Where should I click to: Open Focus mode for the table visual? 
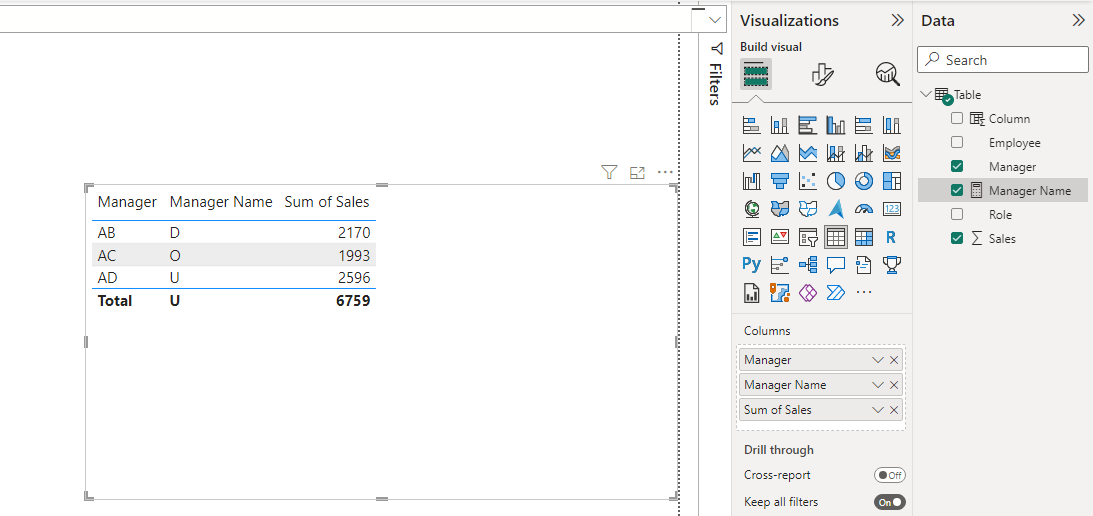[637, 172]
